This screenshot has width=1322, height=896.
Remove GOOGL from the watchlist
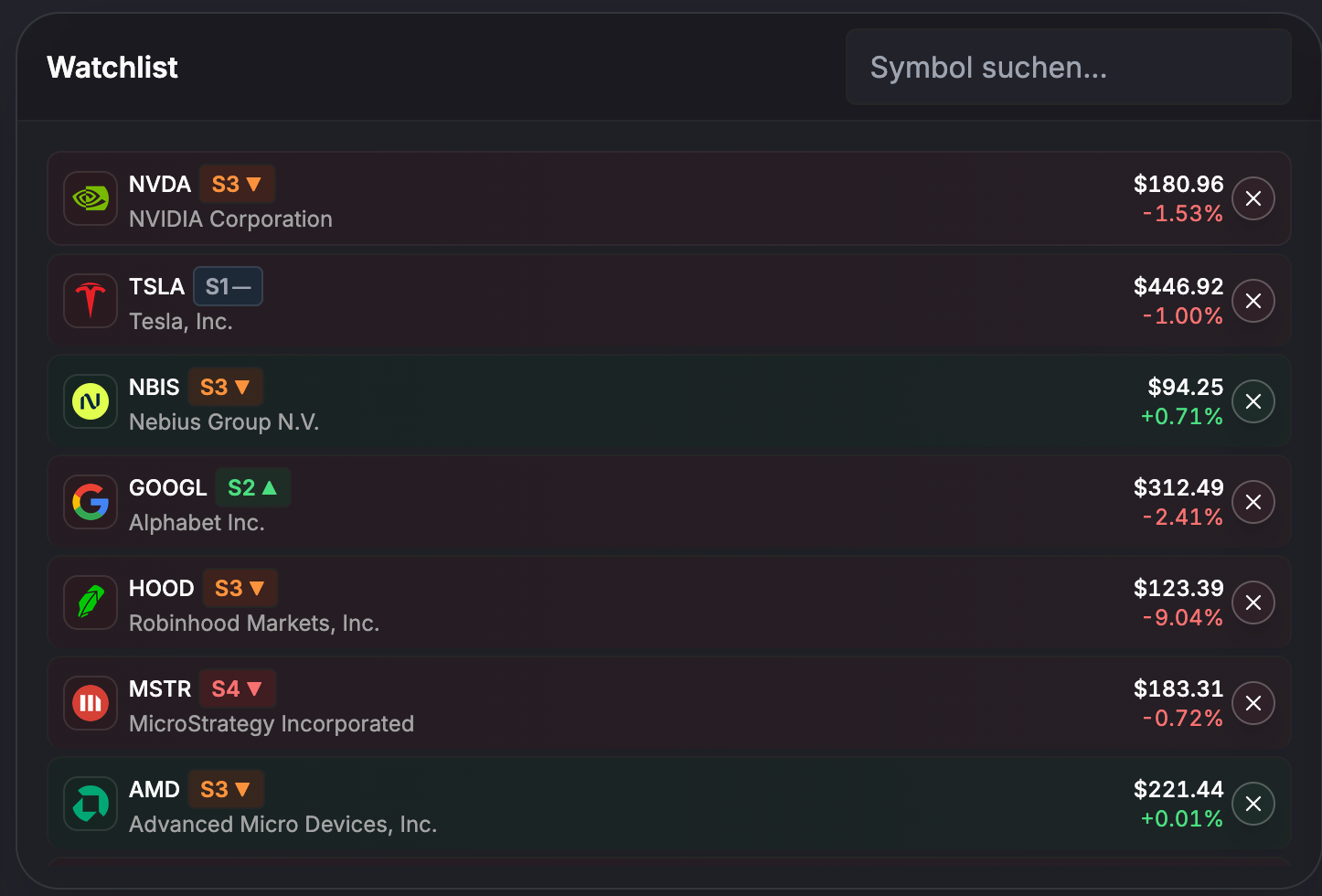[x=1253, y=502]
